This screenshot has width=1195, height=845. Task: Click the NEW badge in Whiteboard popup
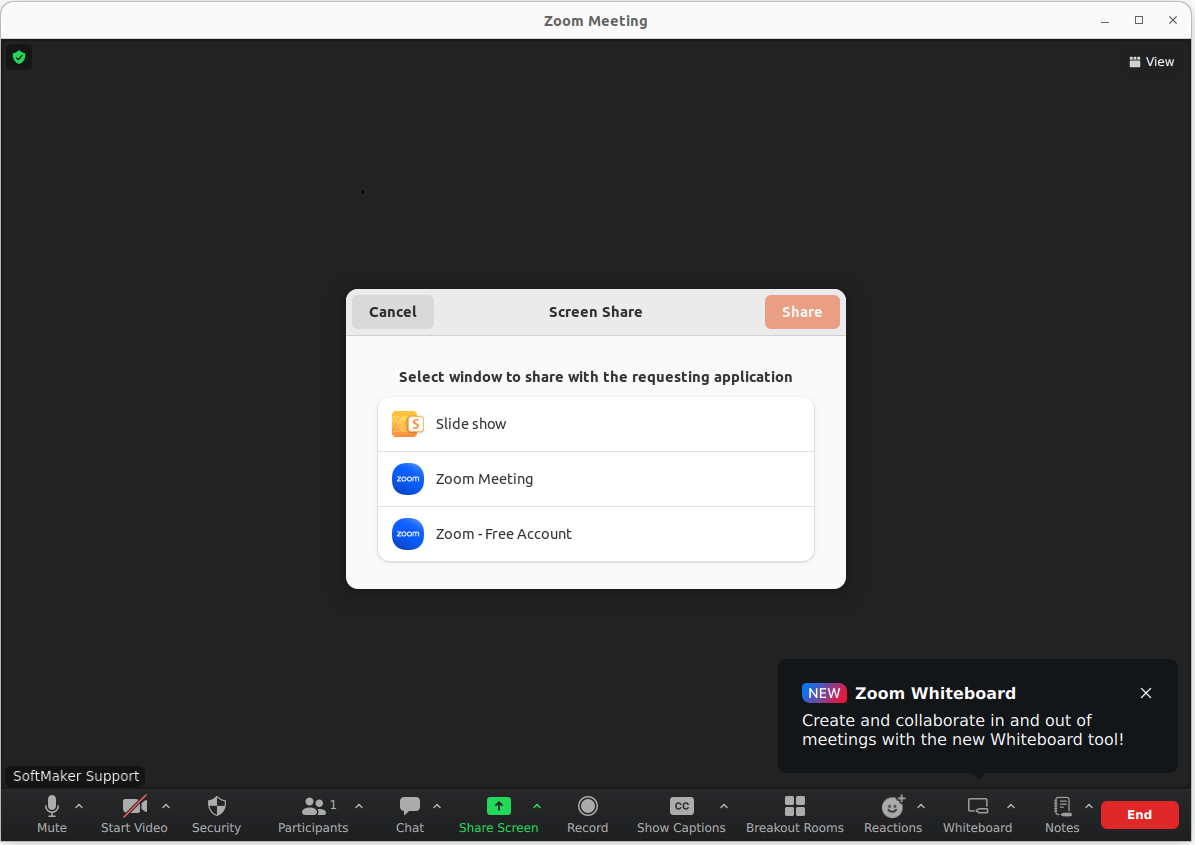(824, 693)
